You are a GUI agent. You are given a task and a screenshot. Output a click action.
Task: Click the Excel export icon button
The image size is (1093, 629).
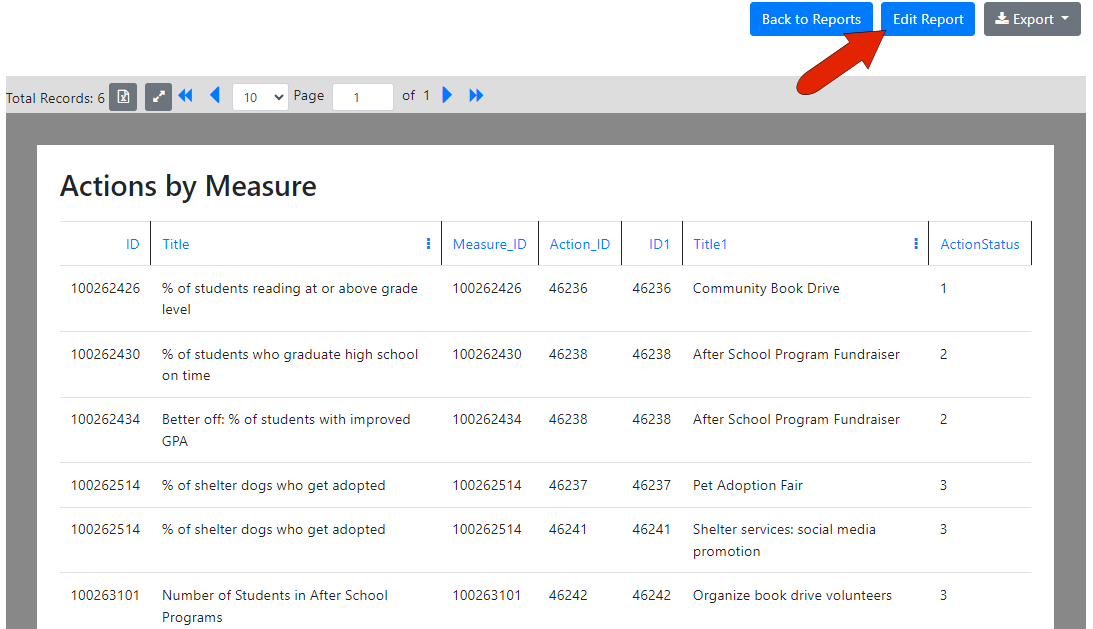click(x=123, y=96)
